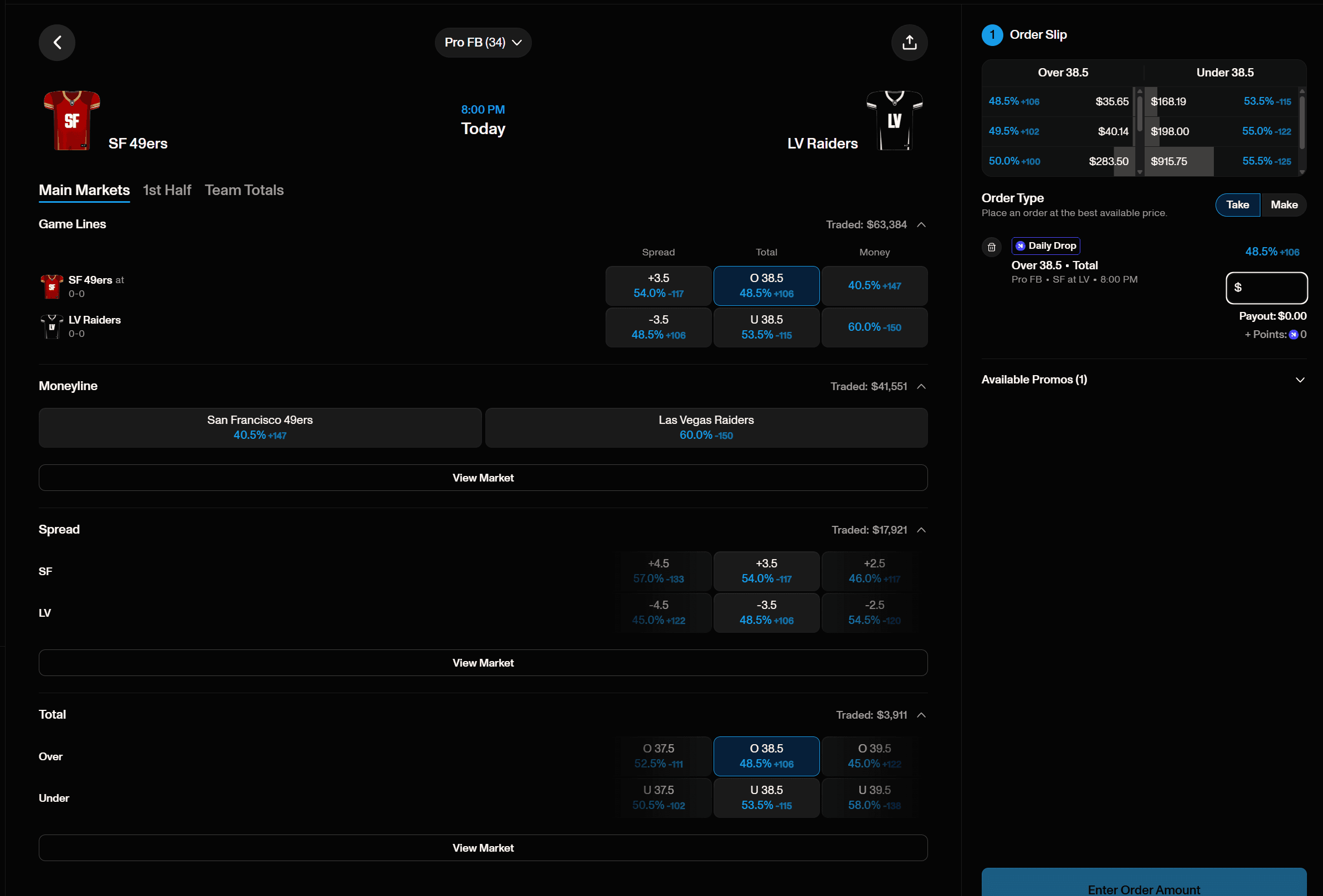The image size is (1323, 896).
Task: Click the order amount dollar input field
Action: [1266, 288]
